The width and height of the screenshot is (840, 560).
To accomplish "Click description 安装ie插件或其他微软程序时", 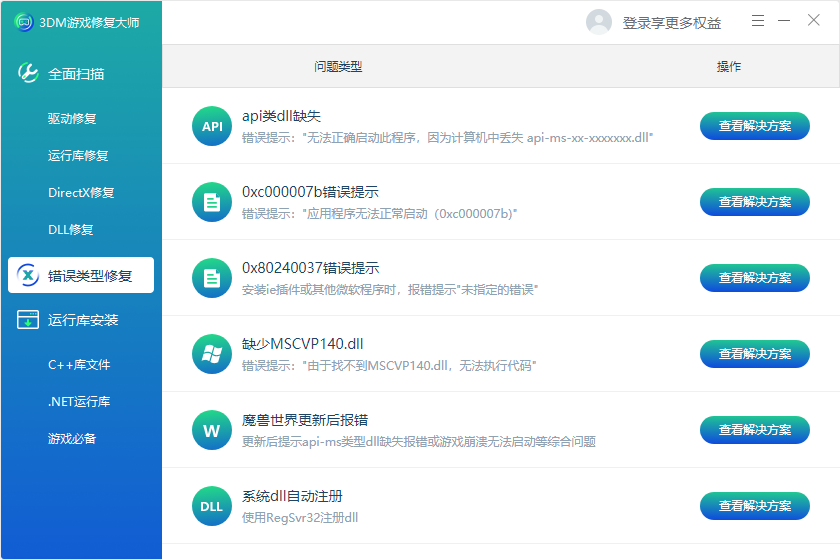I will point(389,290).
